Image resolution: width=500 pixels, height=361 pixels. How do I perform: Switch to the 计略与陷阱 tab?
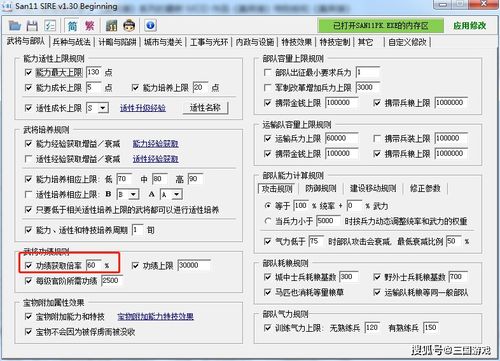[117, 42]
